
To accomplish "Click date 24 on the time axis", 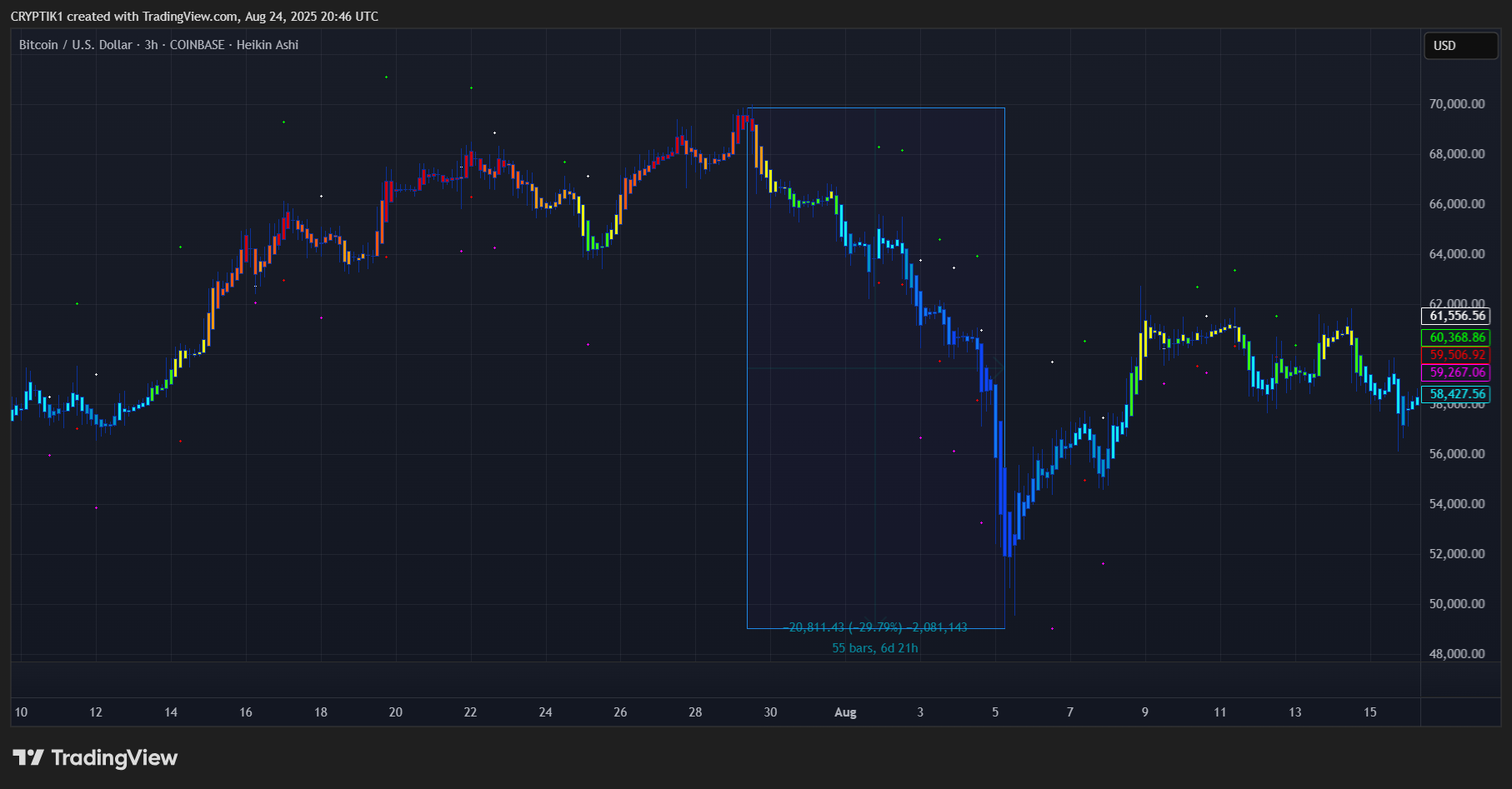I will pyautogui.click(x=545, y=712).
